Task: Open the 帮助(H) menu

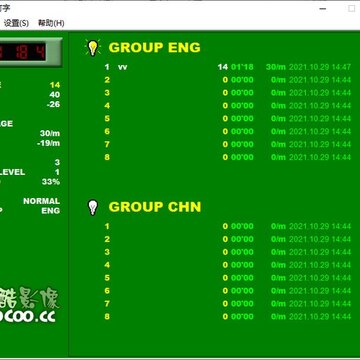Action: coord(51,23)
